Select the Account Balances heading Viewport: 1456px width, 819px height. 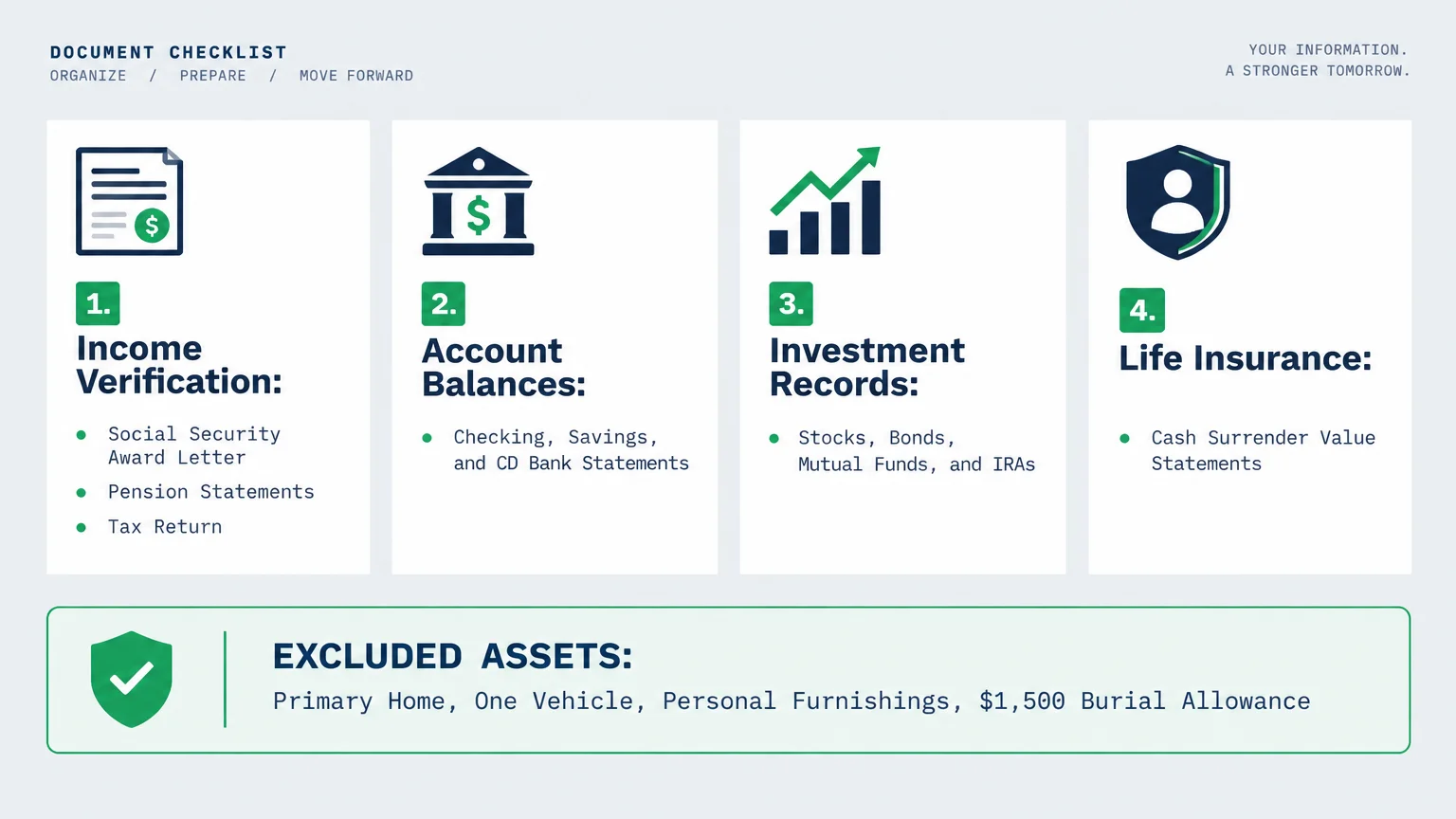coord(503,368)
